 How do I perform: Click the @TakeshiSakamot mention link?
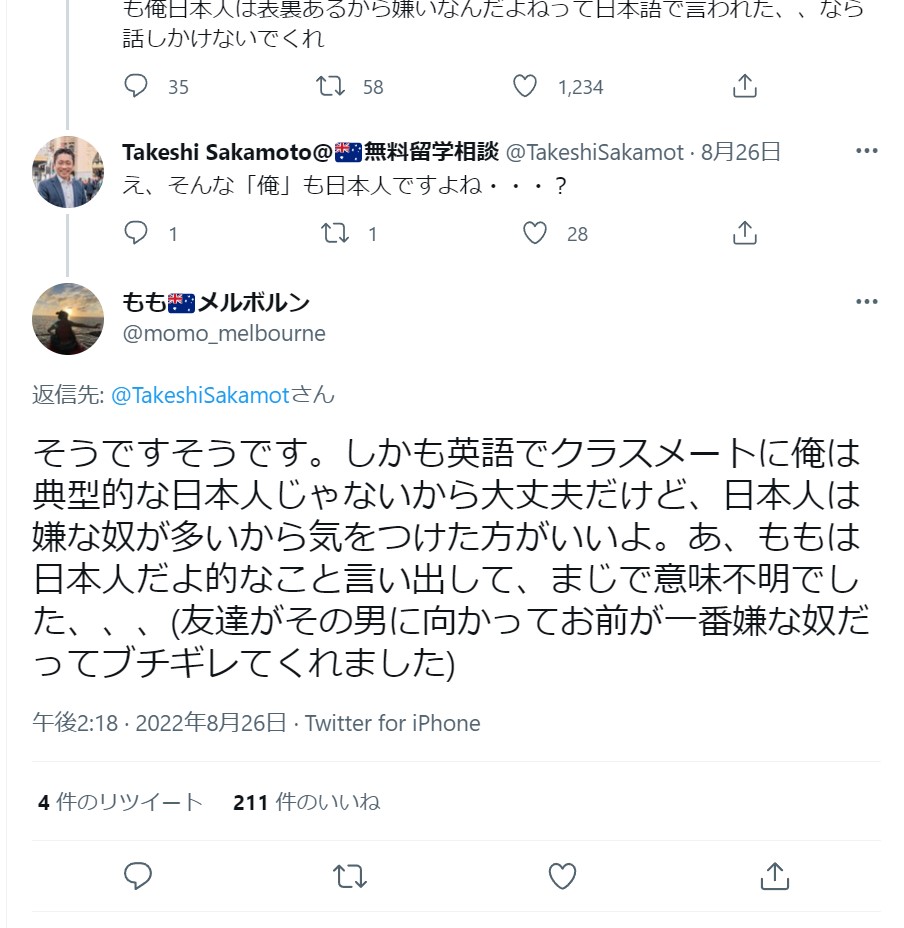click(x=200, y=395)
